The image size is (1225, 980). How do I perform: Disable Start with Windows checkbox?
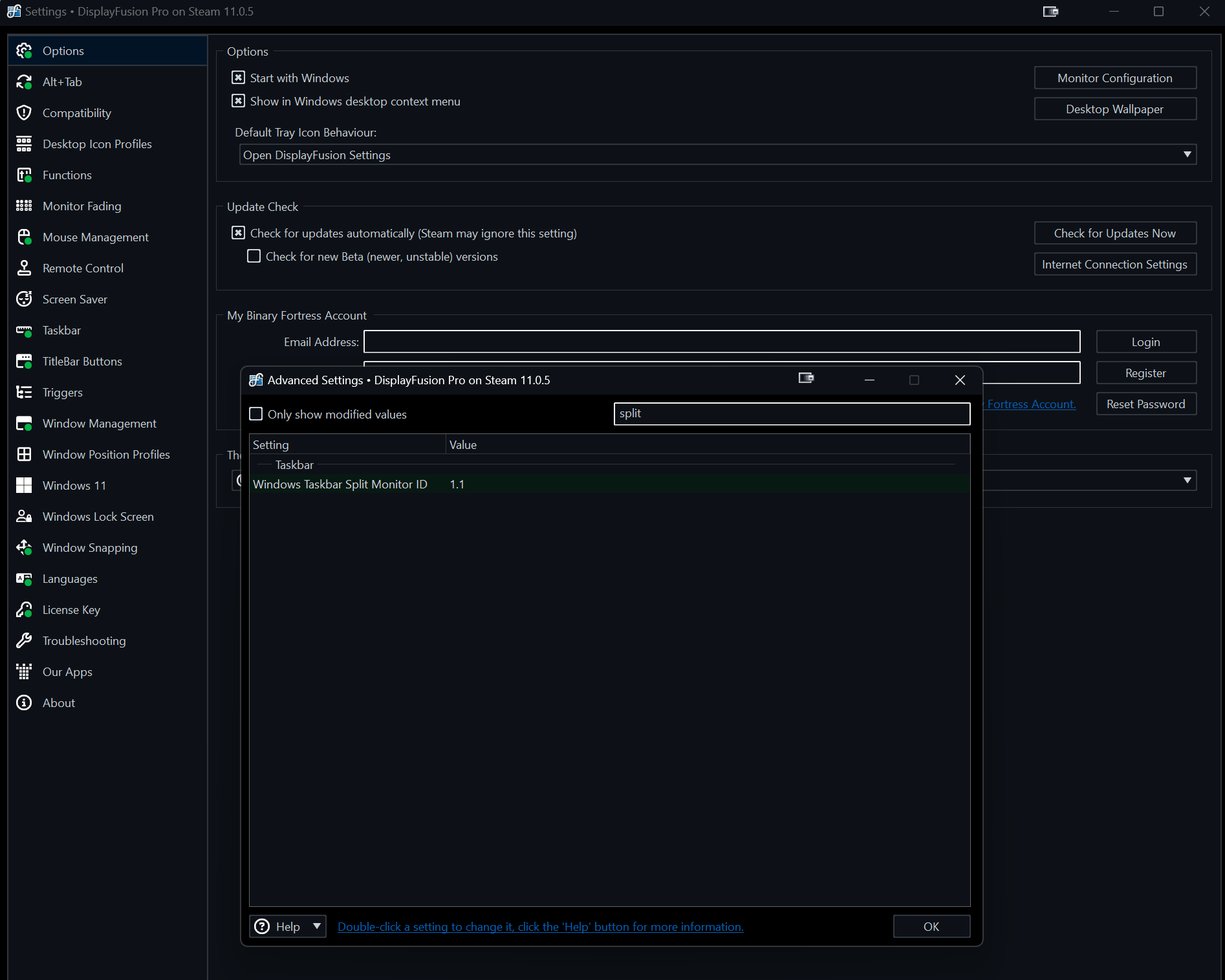coord(239,78)
